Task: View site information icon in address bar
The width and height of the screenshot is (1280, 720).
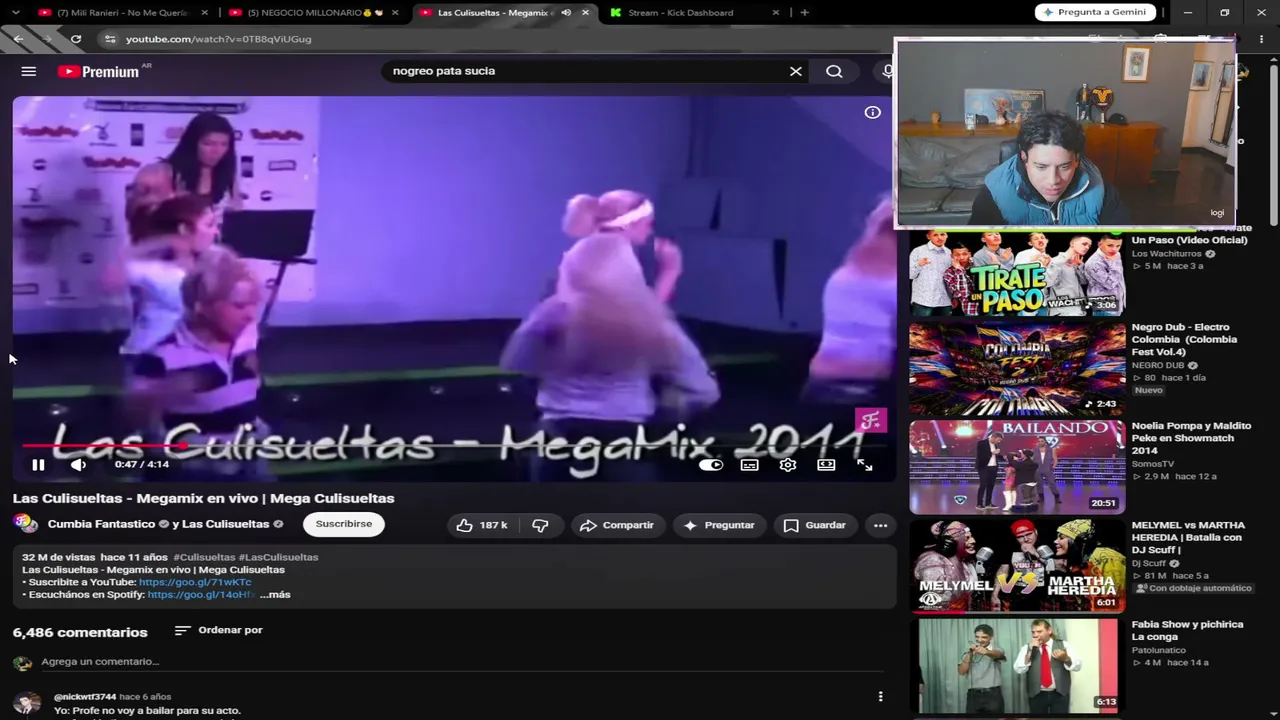Action: (109, 39)
